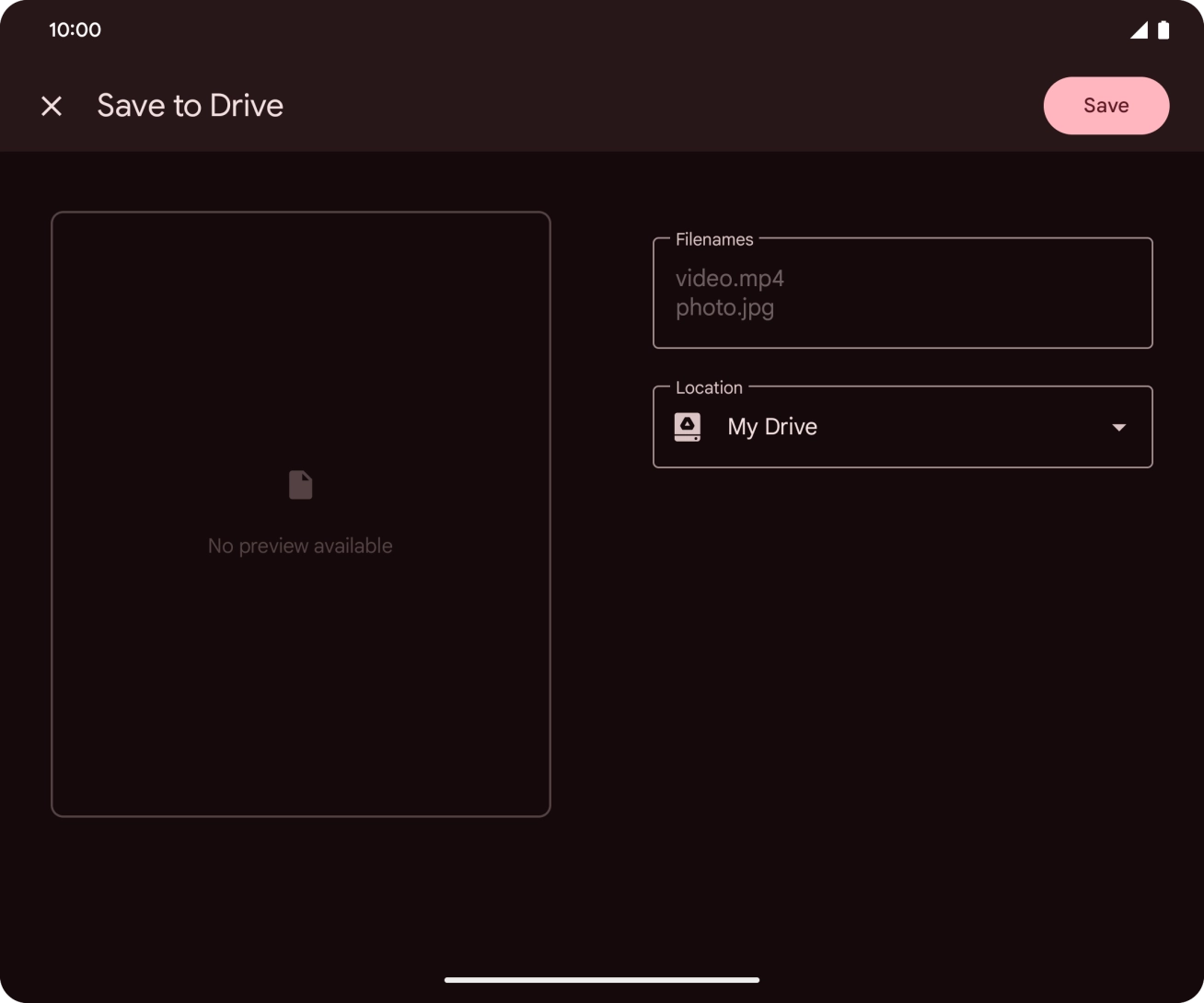The image size is (1204, 1003).
Task: Click the chevron to change save location
Action: [1118, 427]
